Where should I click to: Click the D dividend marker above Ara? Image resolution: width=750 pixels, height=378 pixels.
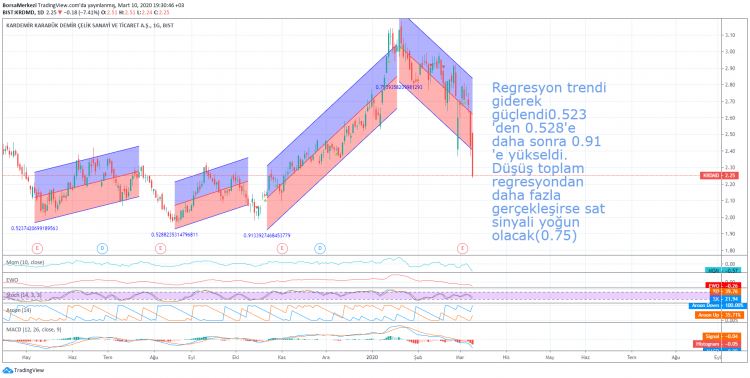(320, 248)
